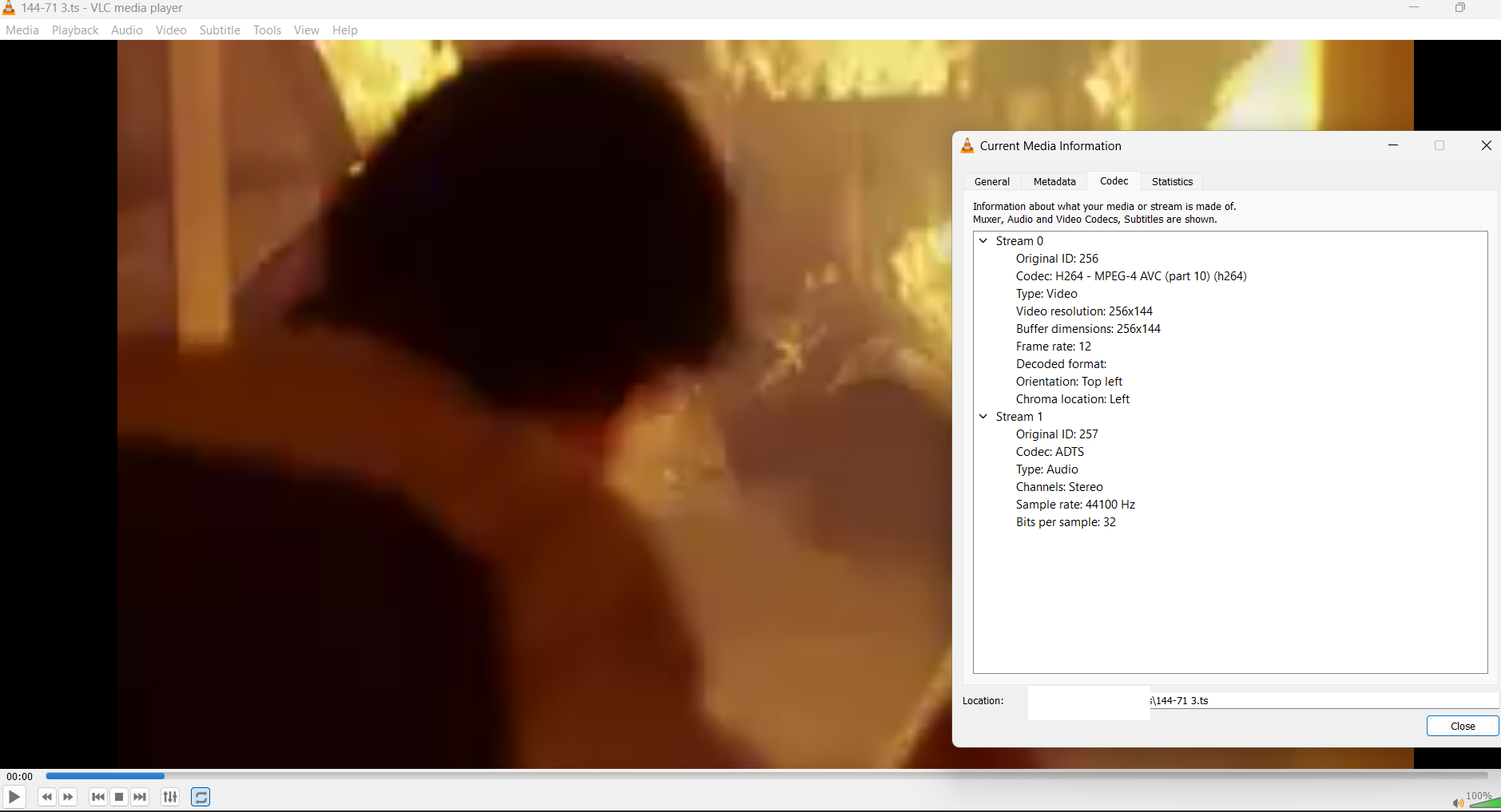This screenshot has height=812, width=1501.
Task: Select 'Type: Video' row
Action: click(x=1046, y=294)
